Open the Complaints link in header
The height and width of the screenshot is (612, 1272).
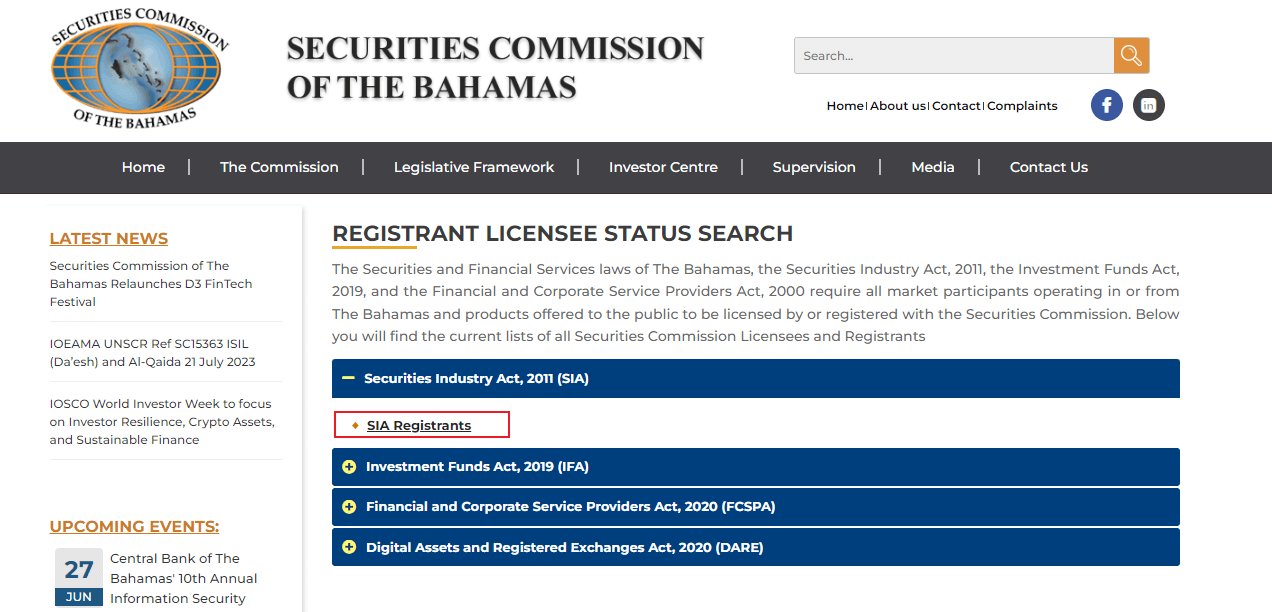[x=1022, y=106]
